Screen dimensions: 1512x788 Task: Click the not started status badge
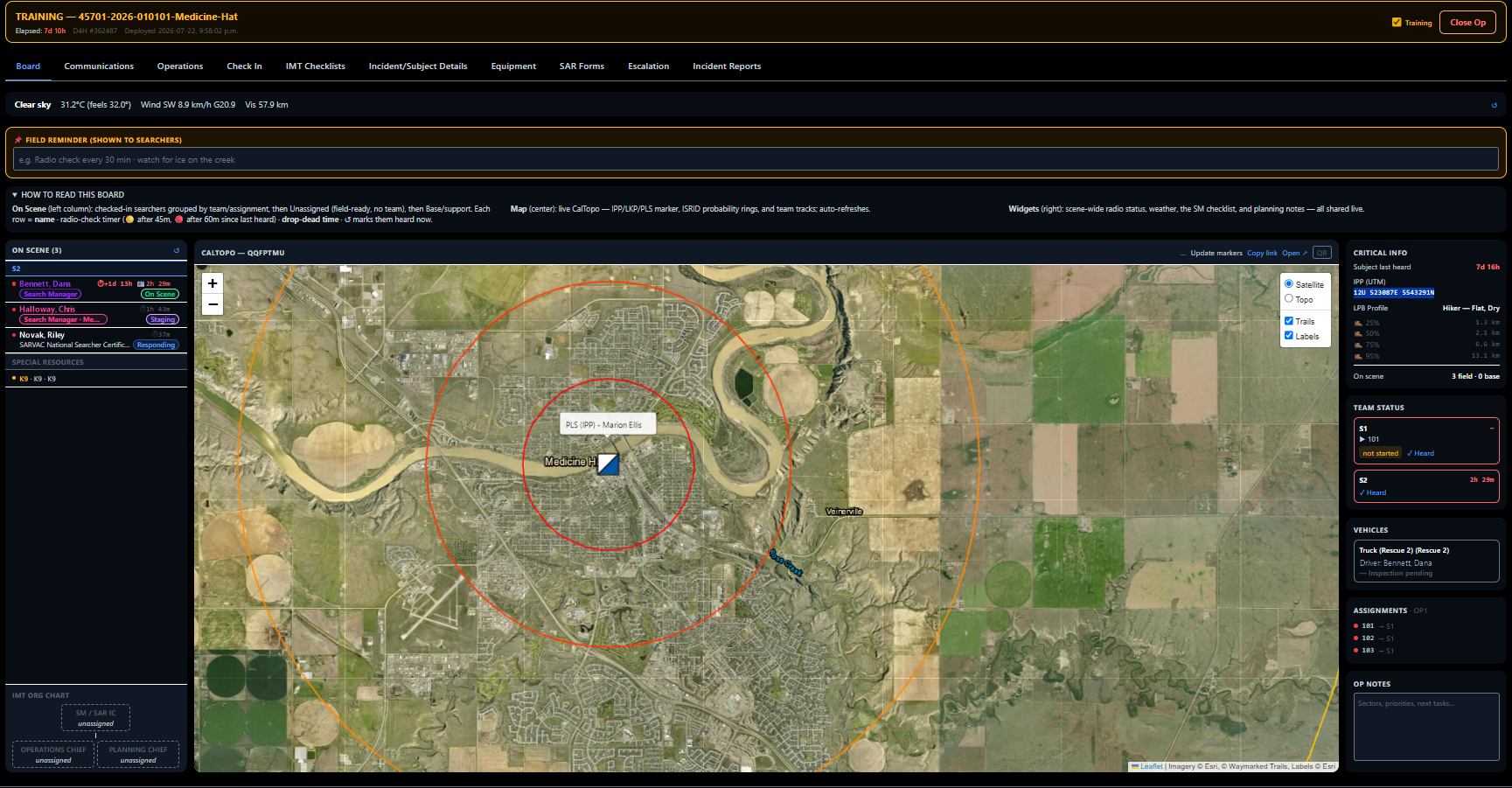tap(1381, 453)
